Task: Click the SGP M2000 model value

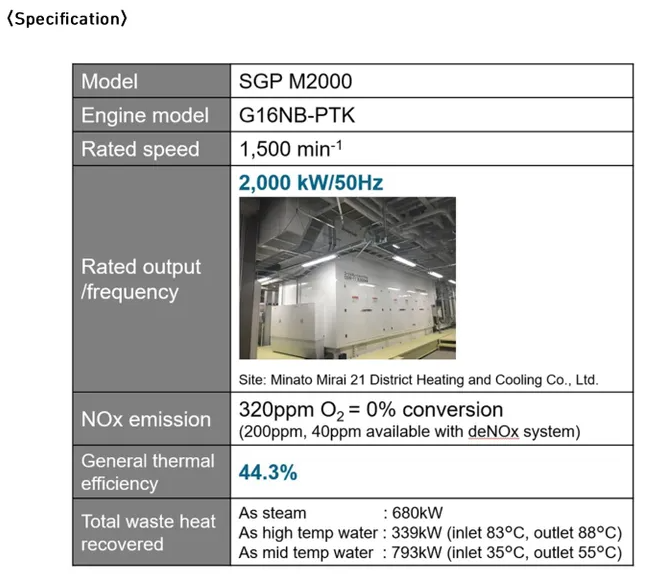Action: 295,82
